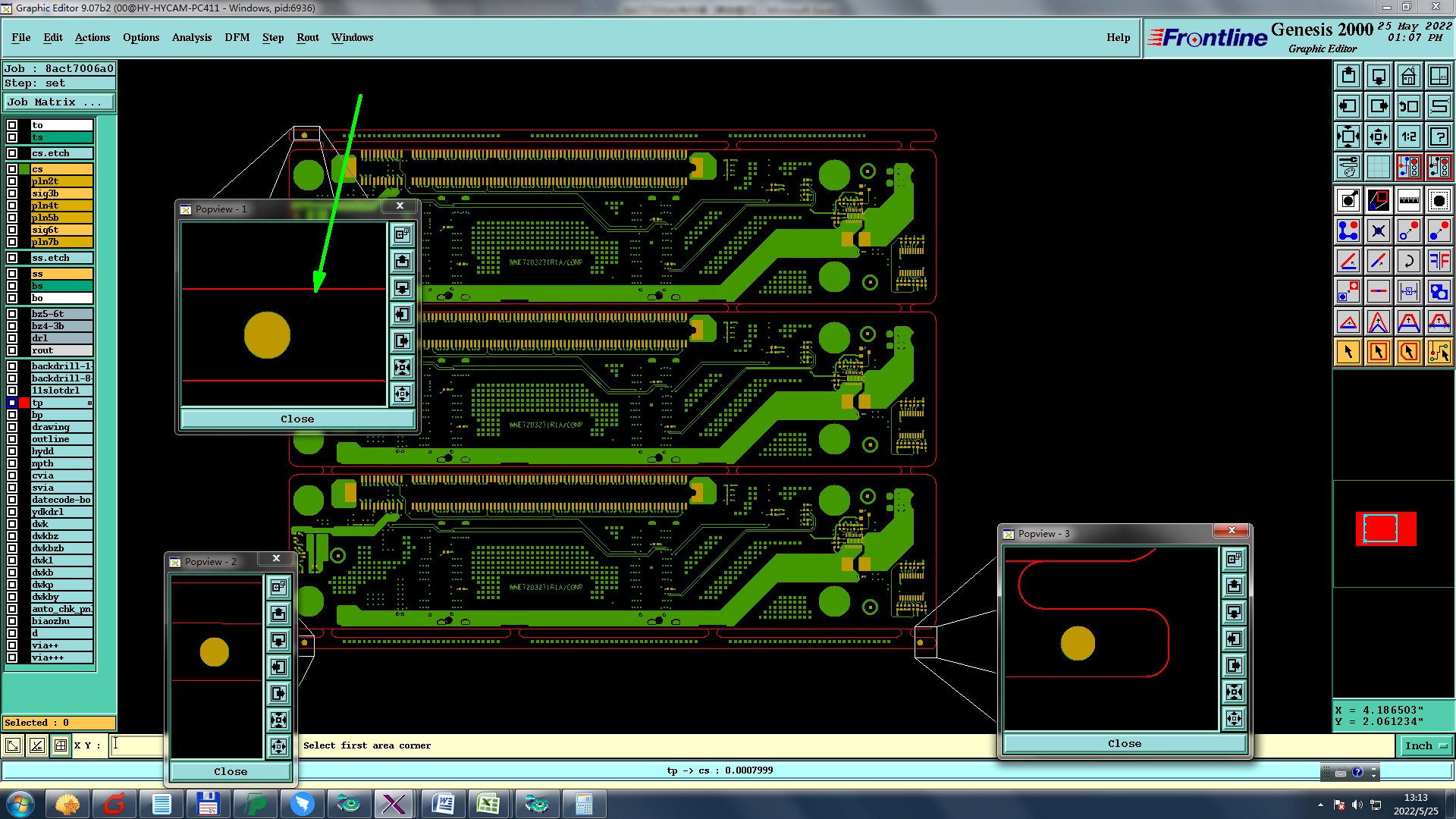Open the Inch units dropdown
Screen dimensions: 1456x819
pyautogui.click(x=1425, y=745)
